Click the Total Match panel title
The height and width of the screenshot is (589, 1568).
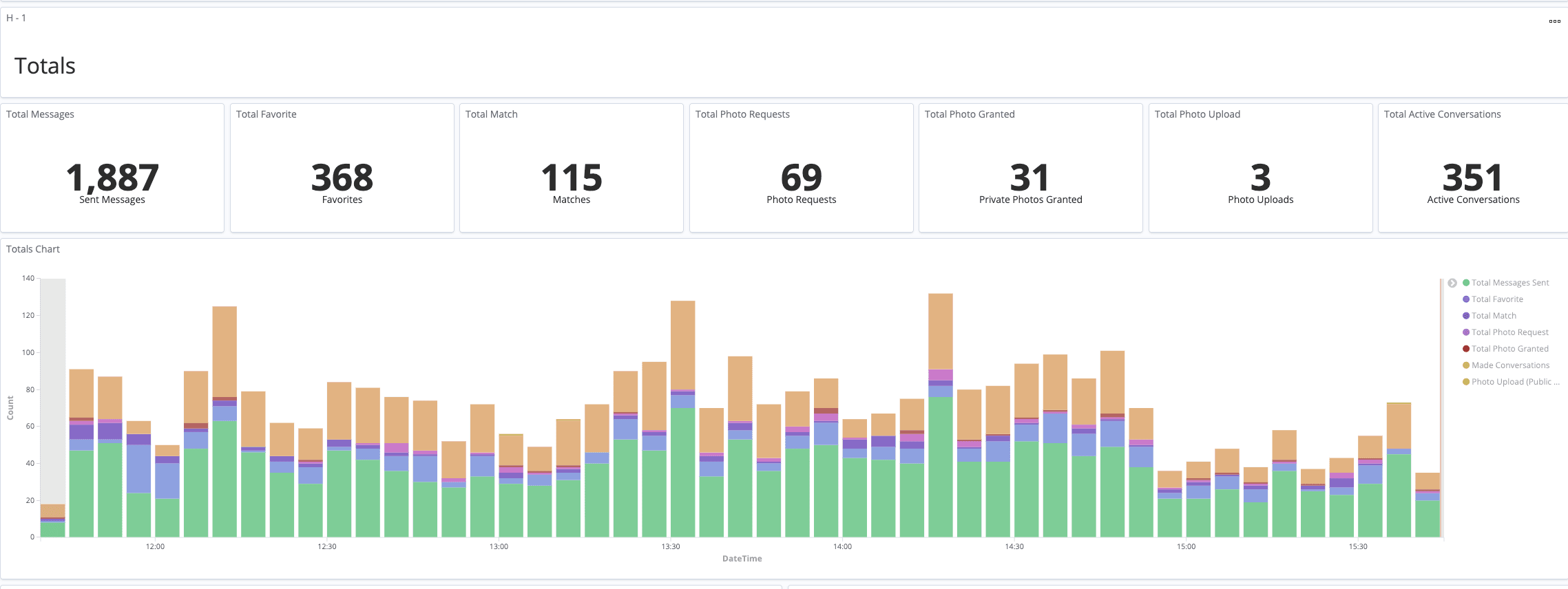click(491, 114)
